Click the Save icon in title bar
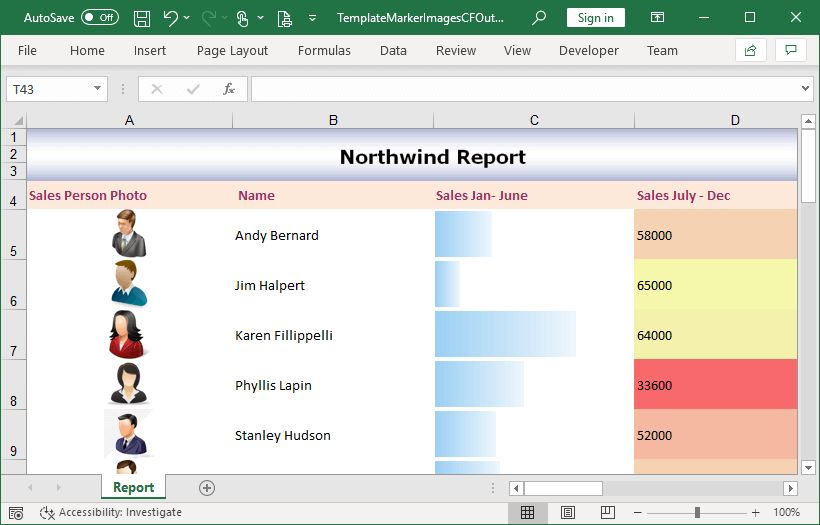 tap(142, 18)
